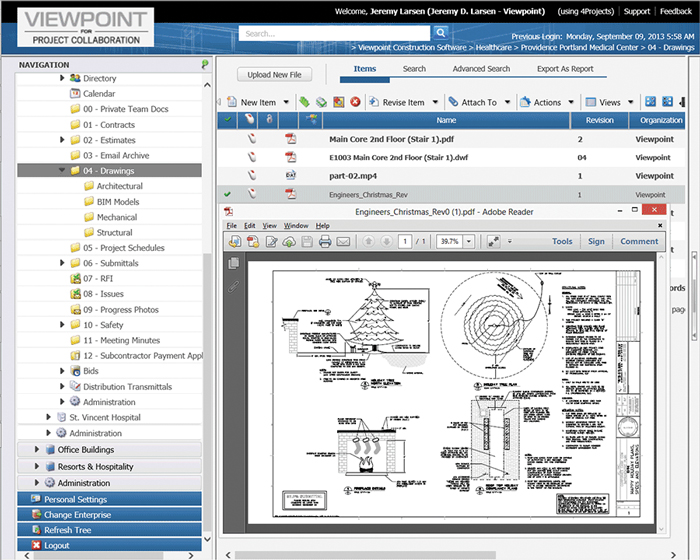Open the Window menu in Adobe Reader
Image resolution: width=700 pixels, height=560 pixels.
(x=296, y=226)
